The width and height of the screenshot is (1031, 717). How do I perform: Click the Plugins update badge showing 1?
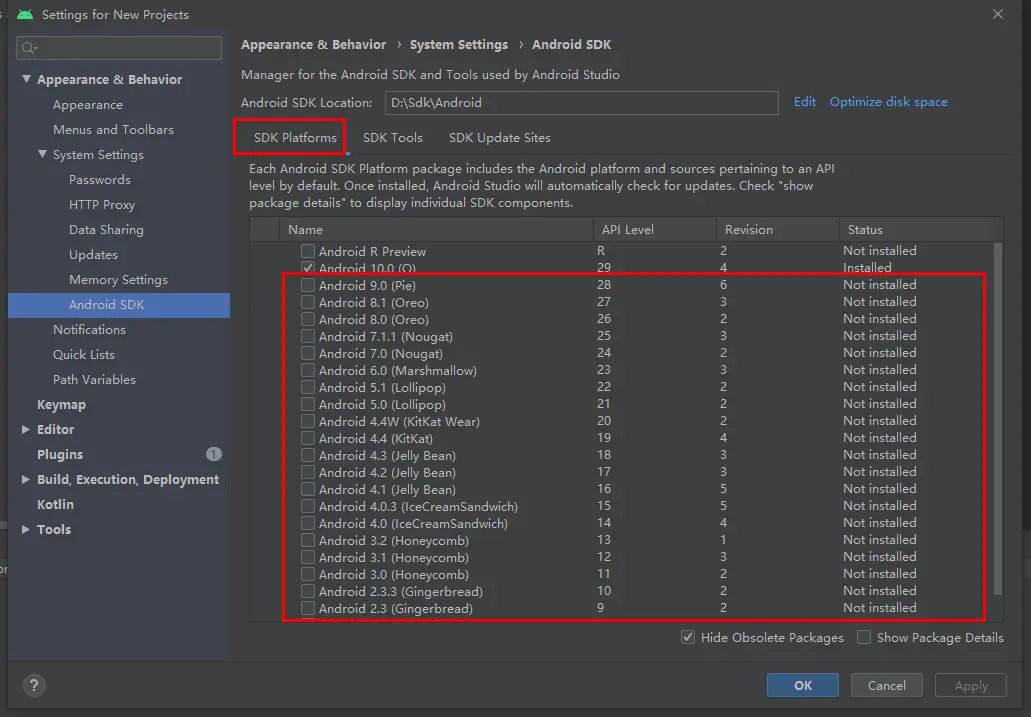tap(214, 454)
